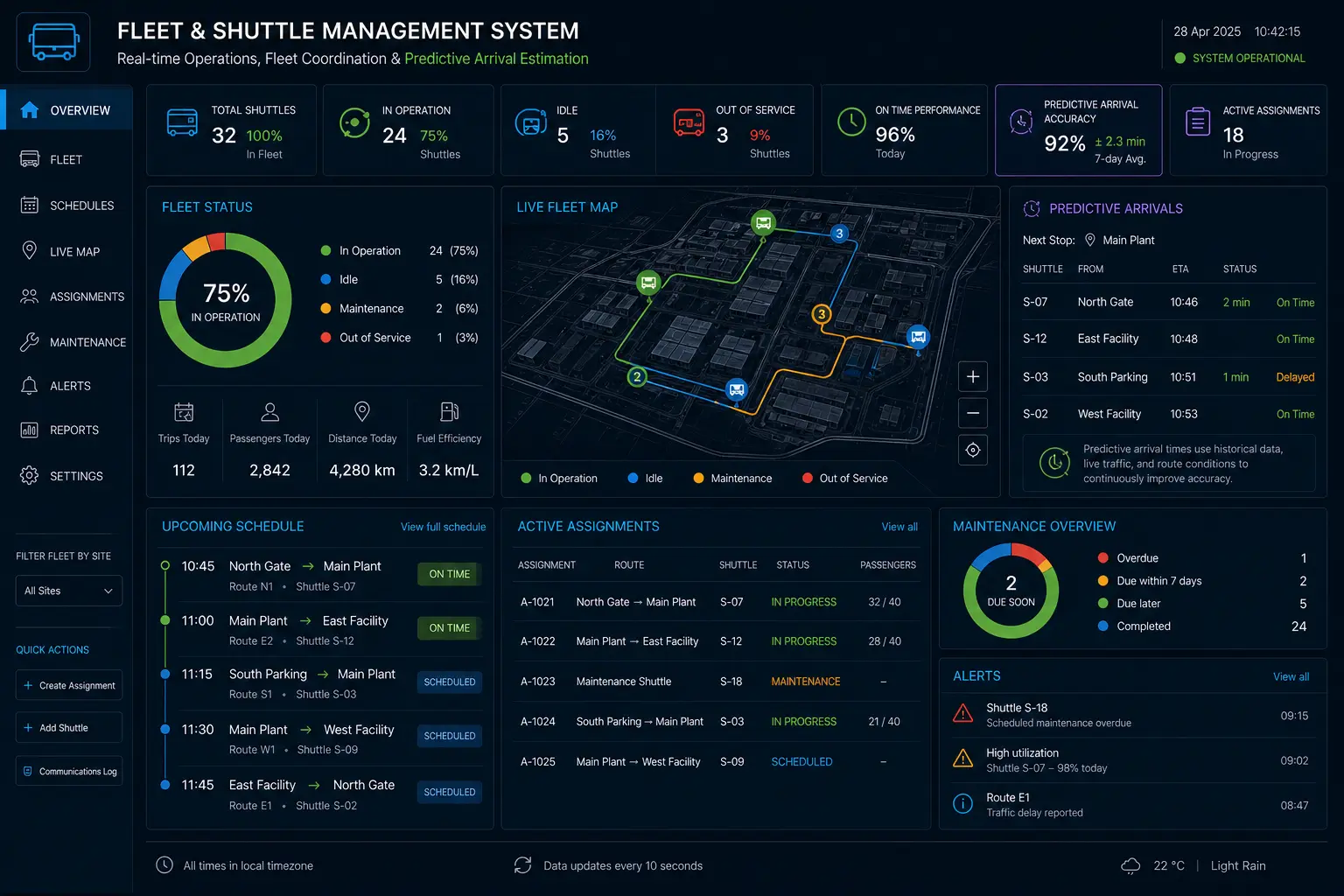1344x896 pixels.
Task: Click the Main Plant next stop pin
Action: (x=1089, y=240)
